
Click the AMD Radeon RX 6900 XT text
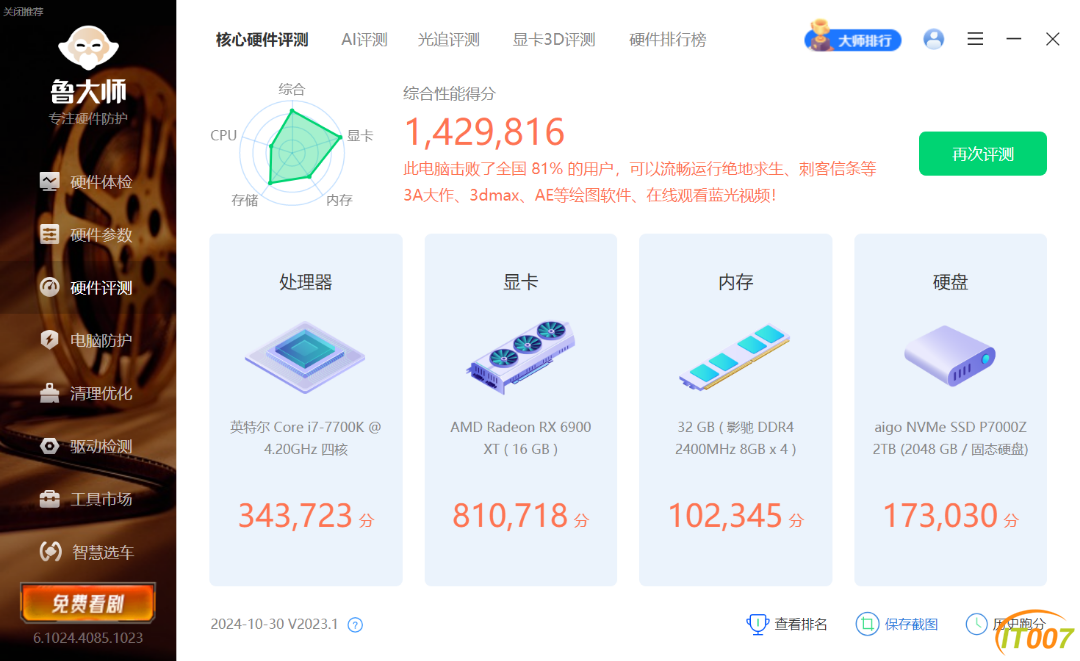click(521, 438)
